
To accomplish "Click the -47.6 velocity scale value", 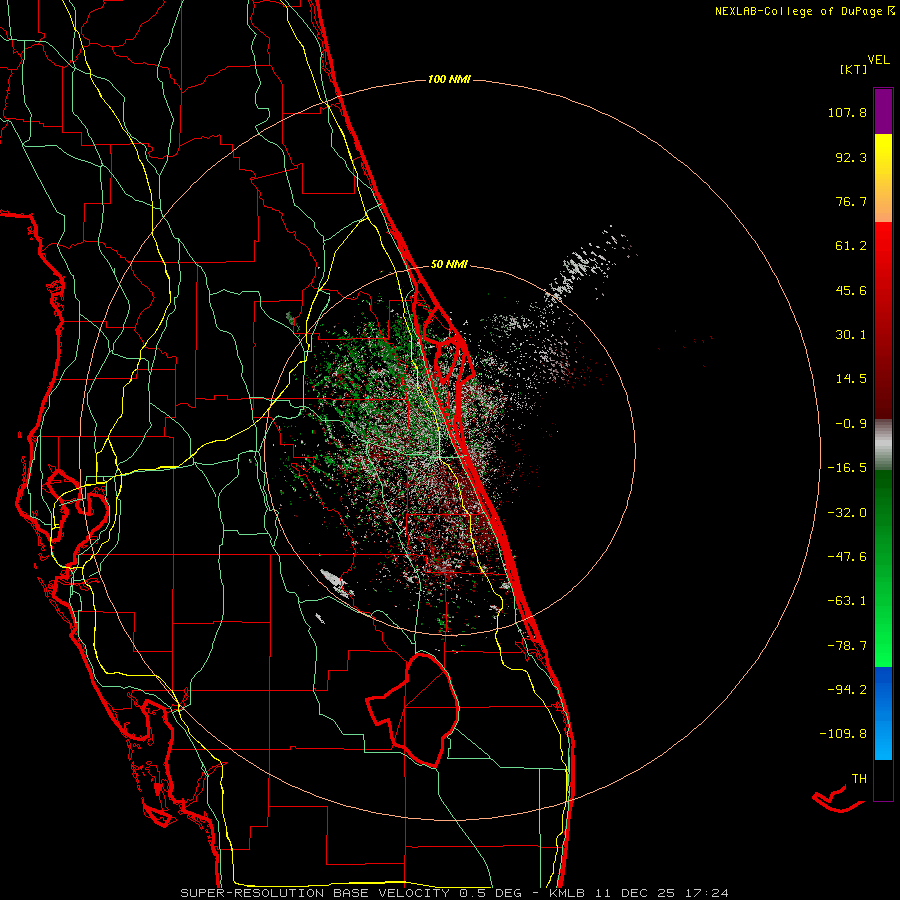I will point(847,557).
